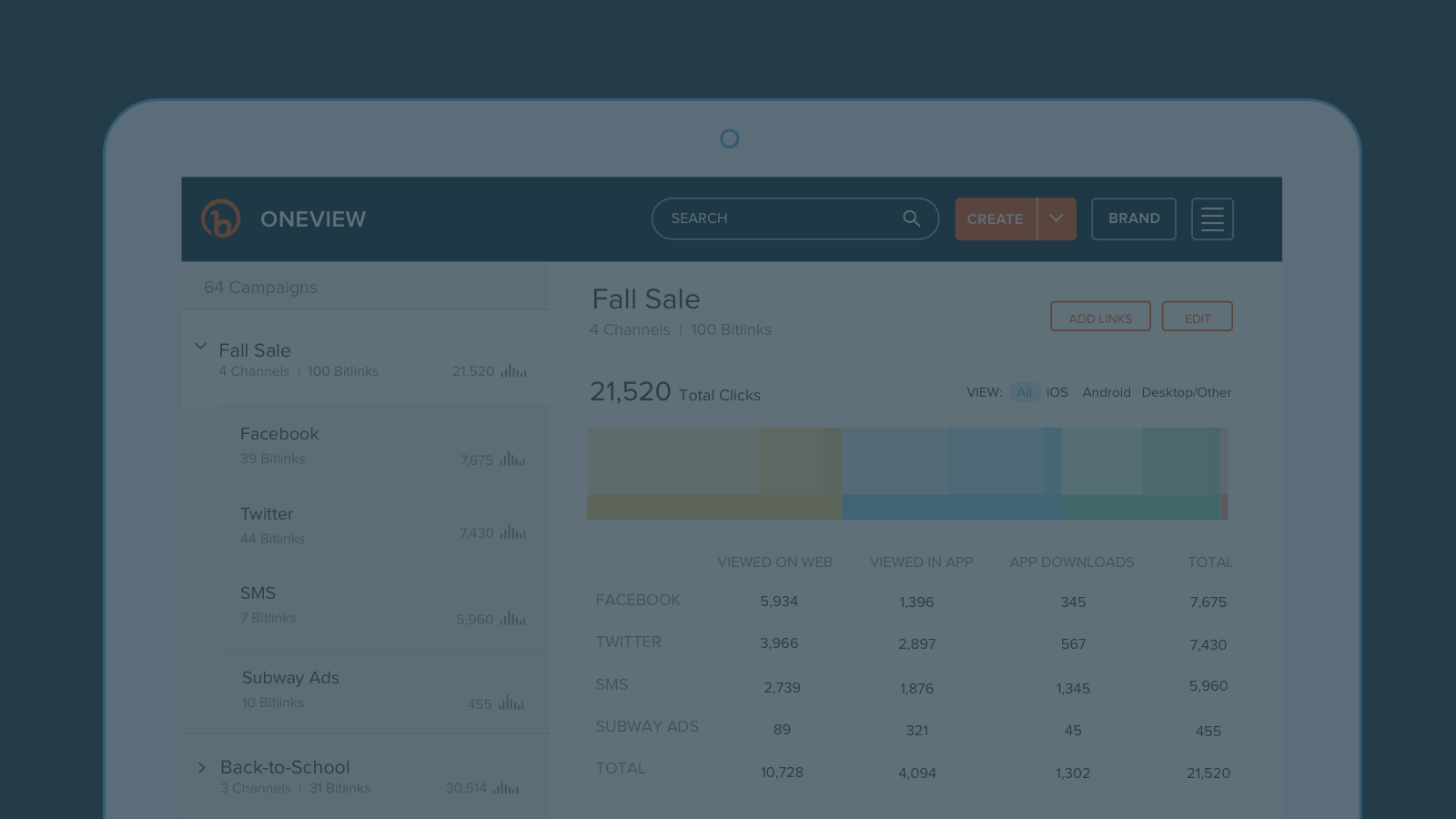Click the FACEBOOK row label in table
The width and height of the screenshot is (1456, 819).
[x=638, y=601]
